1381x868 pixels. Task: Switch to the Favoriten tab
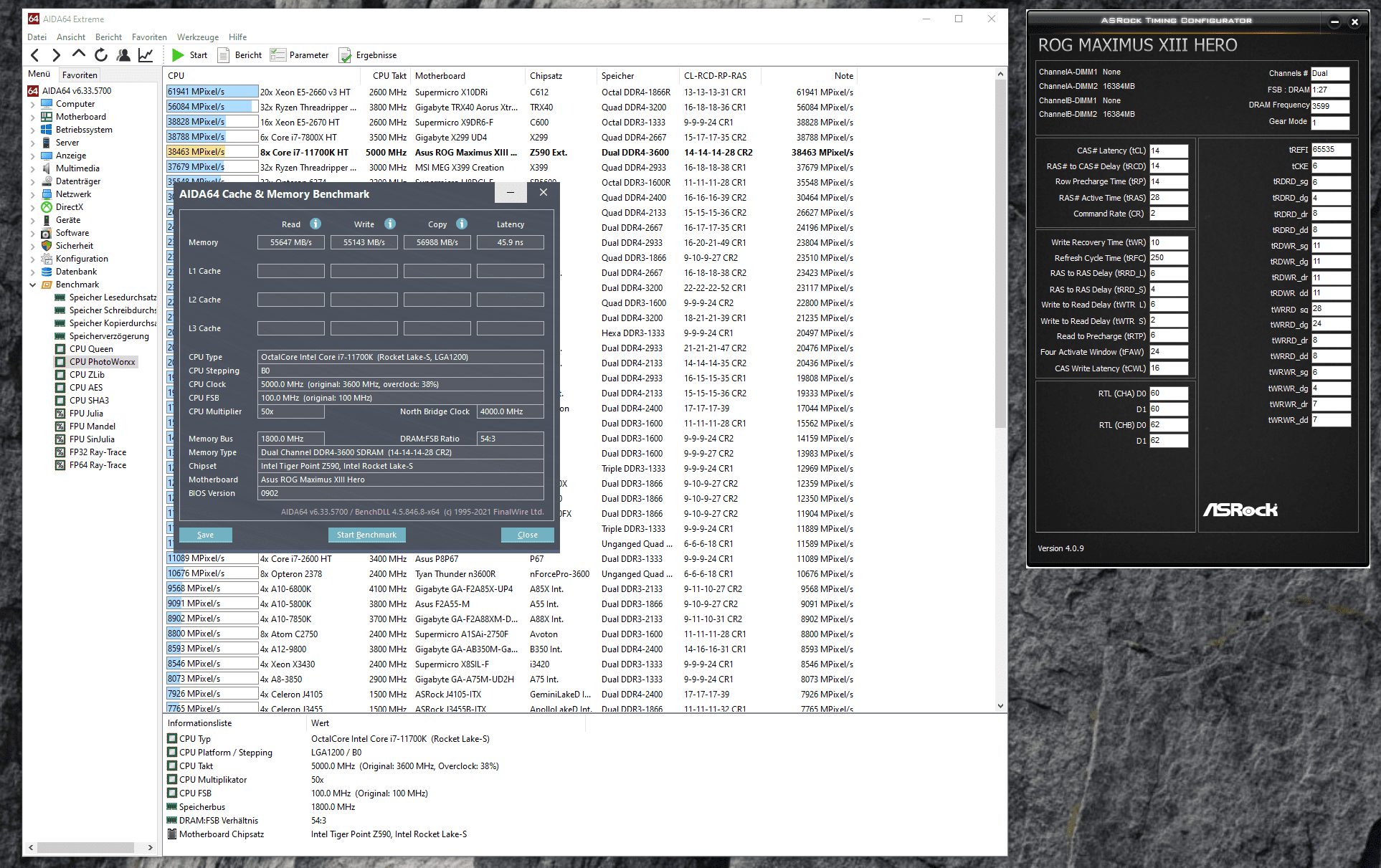80,75
